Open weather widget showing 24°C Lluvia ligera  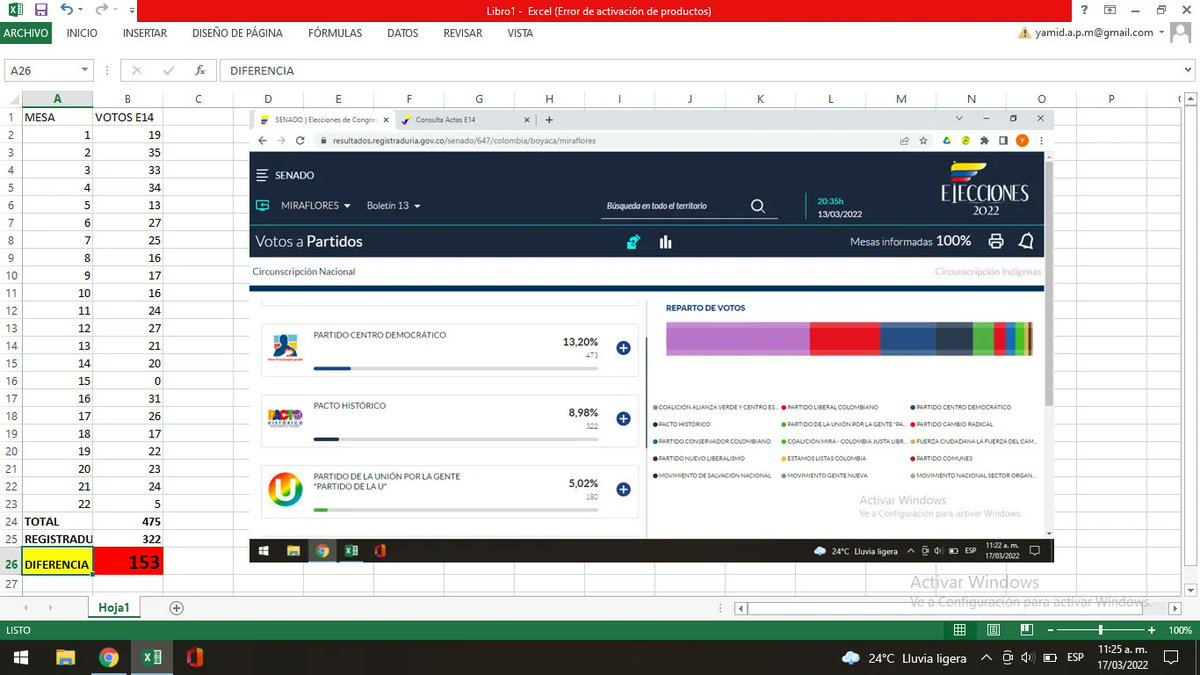[904, 658]
